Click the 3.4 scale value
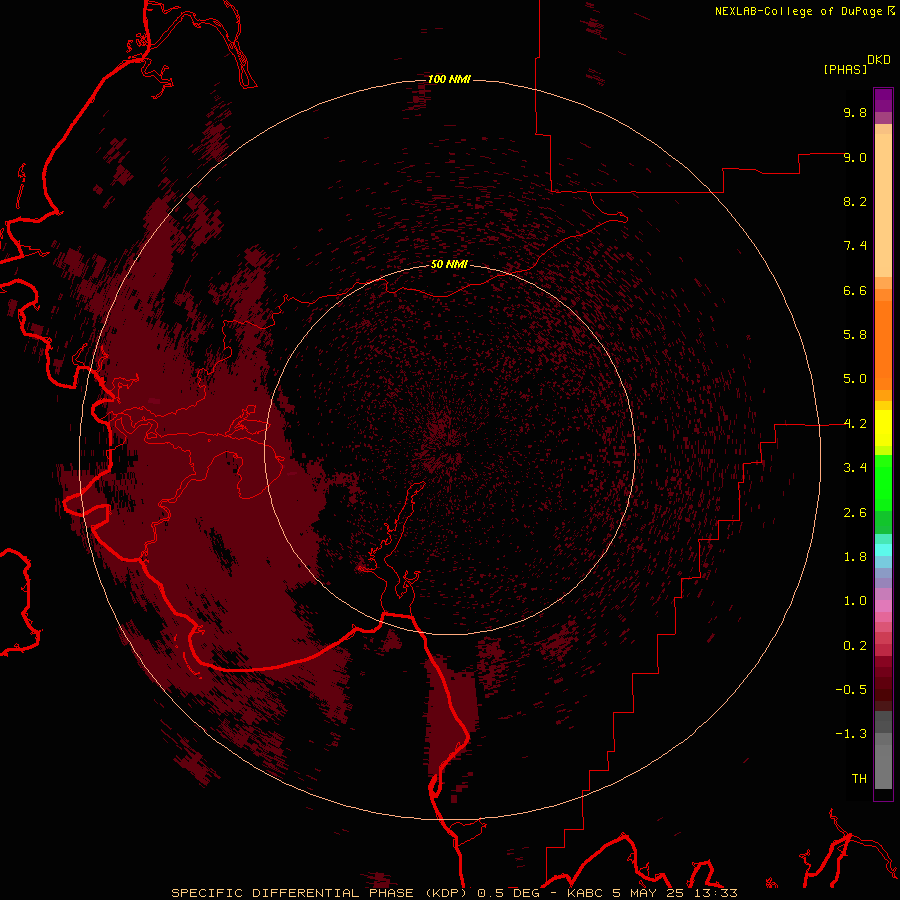The height and width of the screenshot is (900, 900). (x=855, y=468)
